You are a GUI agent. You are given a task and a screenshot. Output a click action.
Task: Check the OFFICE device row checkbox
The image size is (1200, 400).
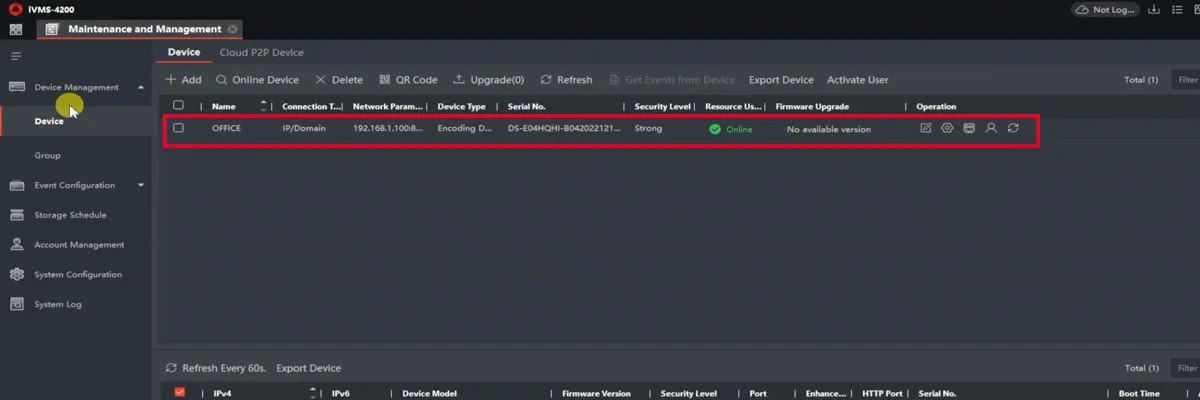click(178, 128)
